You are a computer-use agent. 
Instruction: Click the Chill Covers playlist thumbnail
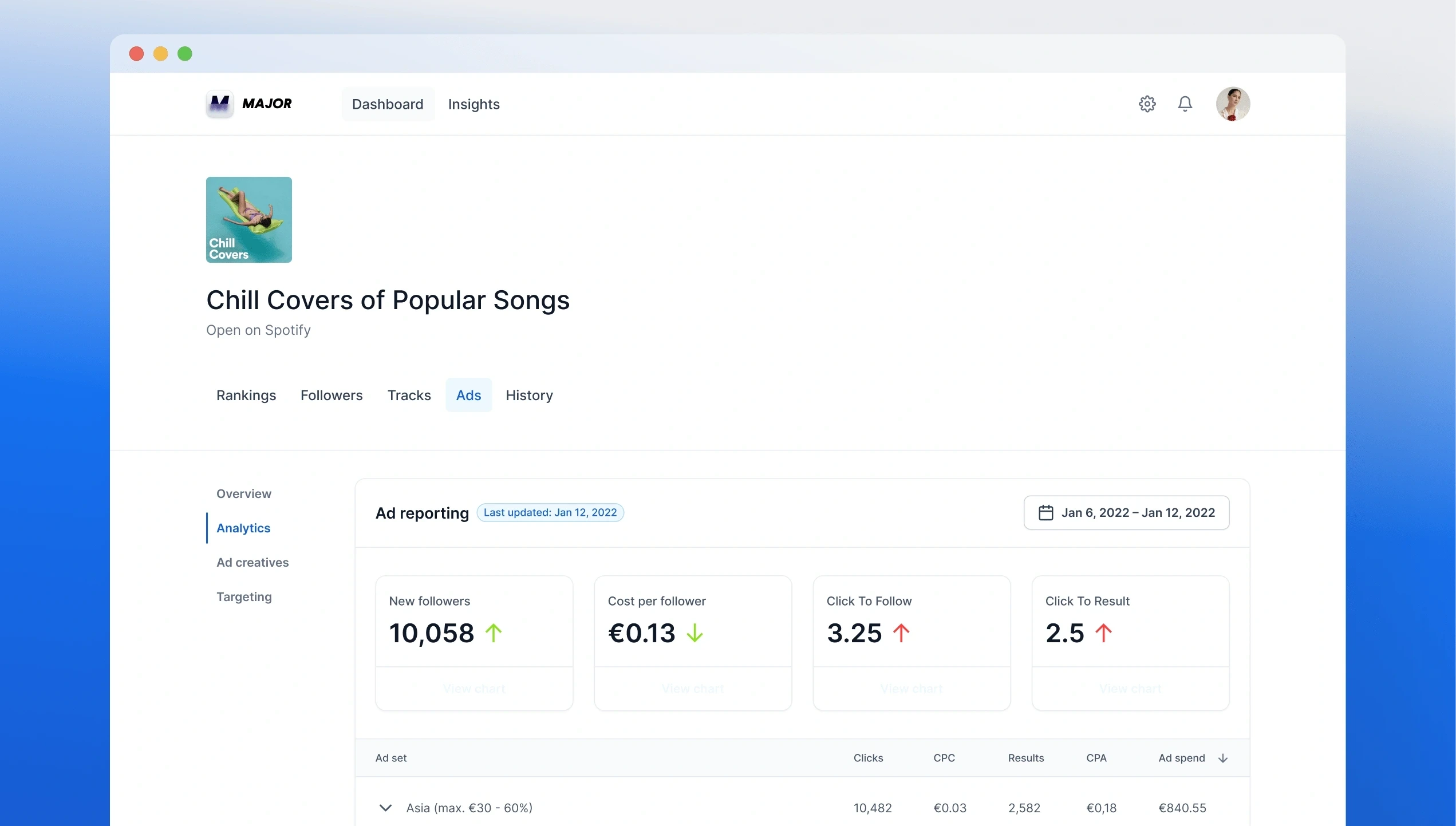tap(249, 220)
